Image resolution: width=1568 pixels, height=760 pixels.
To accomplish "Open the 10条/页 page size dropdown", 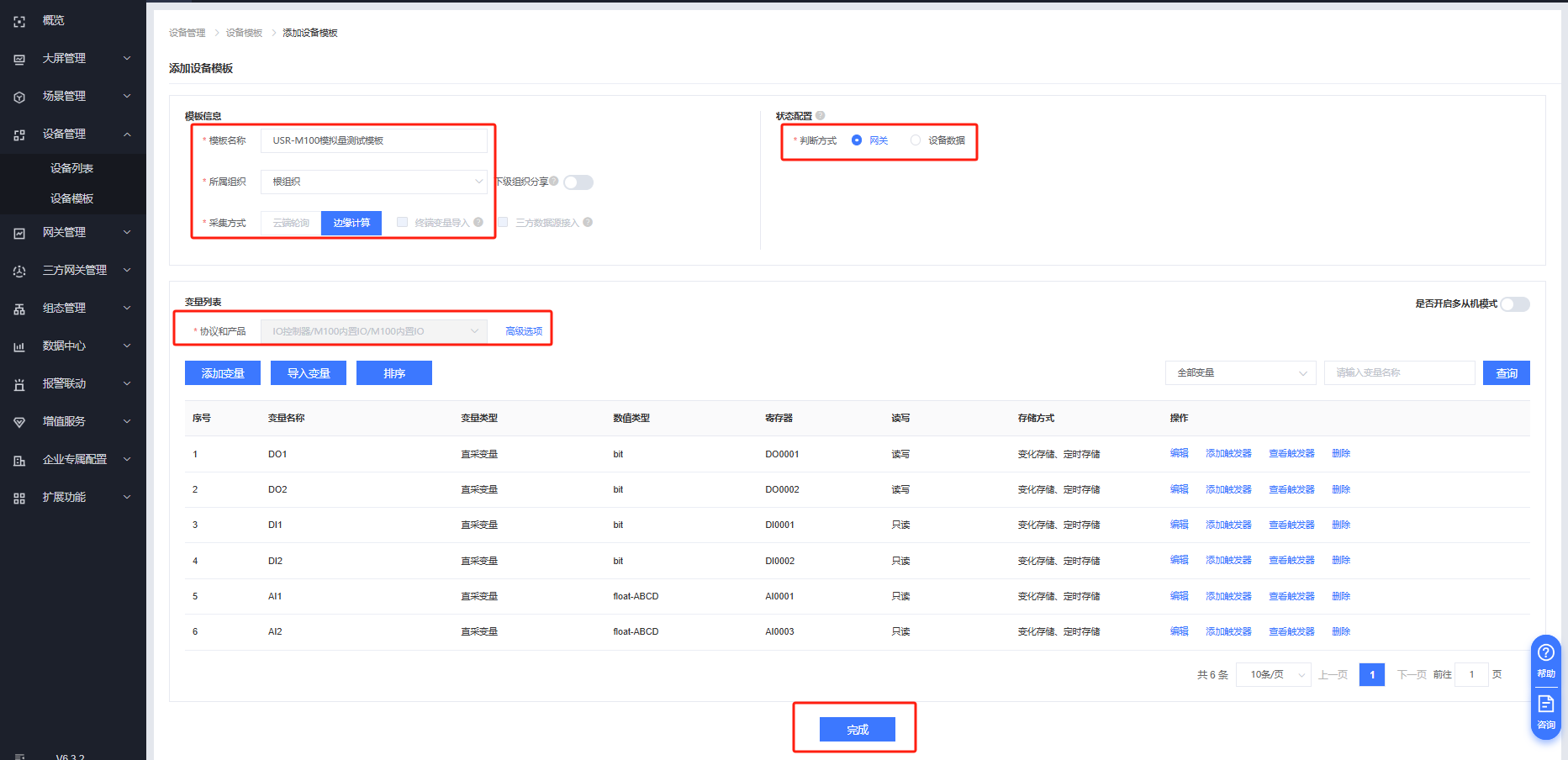I will (1273, 675).
